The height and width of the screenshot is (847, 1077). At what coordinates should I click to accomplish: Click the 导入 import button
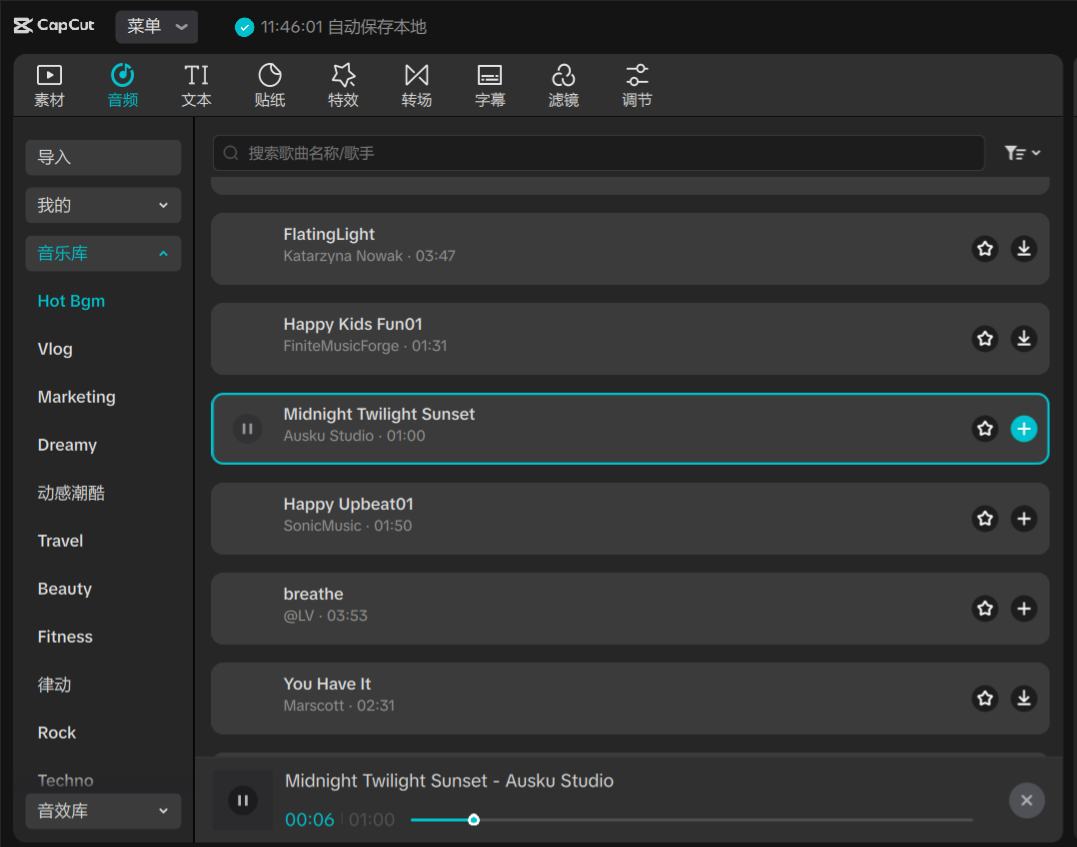[x=103, y=157]
